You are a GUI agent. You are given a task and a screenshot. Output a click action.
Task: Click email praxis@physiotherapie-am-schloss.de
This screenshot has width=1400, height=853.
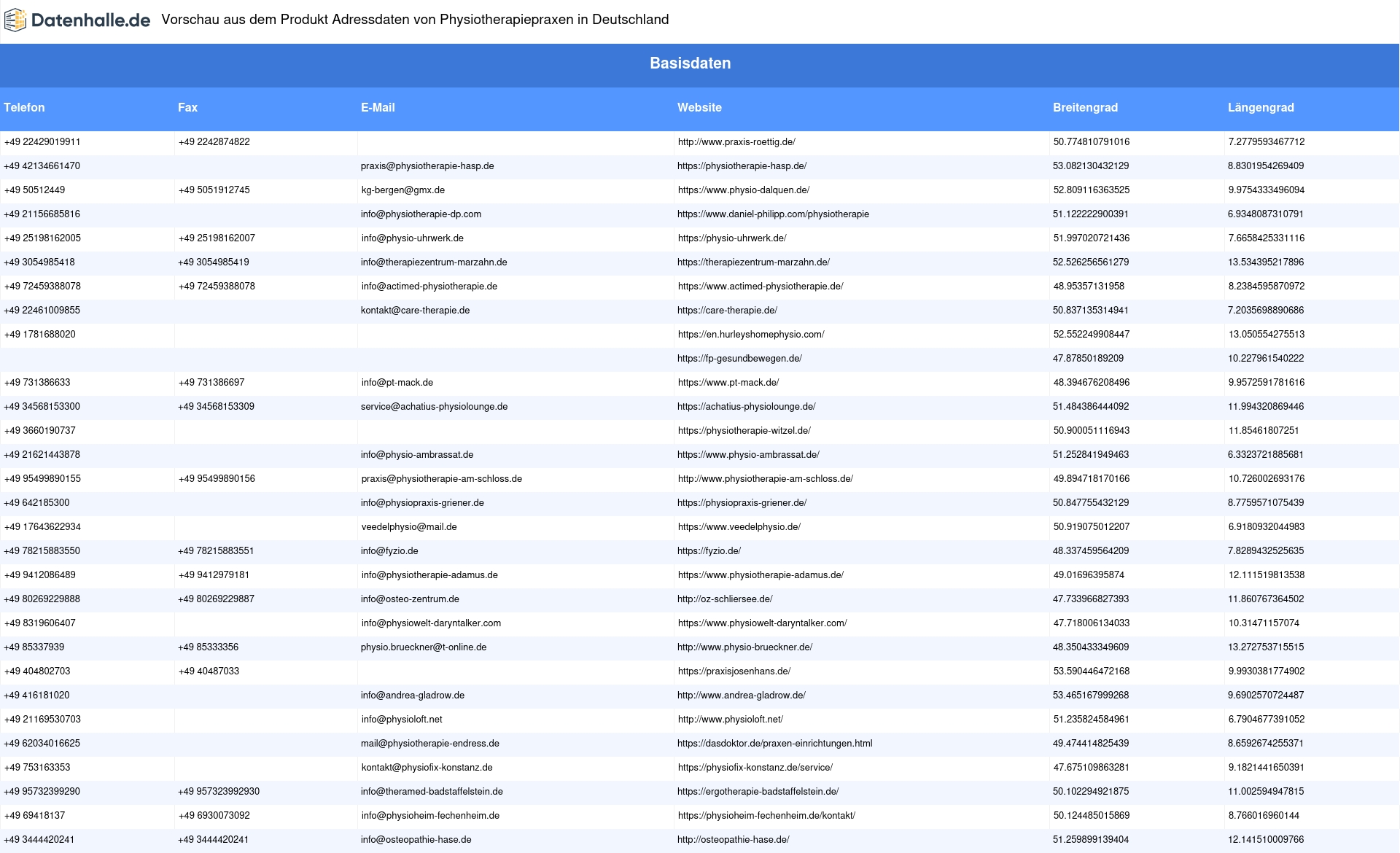(x=442, y=479)
